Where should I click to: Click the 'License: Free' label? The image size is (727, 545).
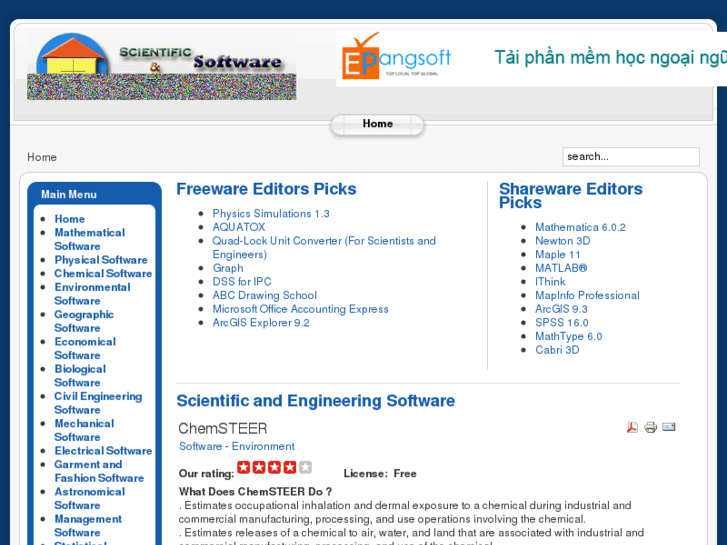coord(380,474)
